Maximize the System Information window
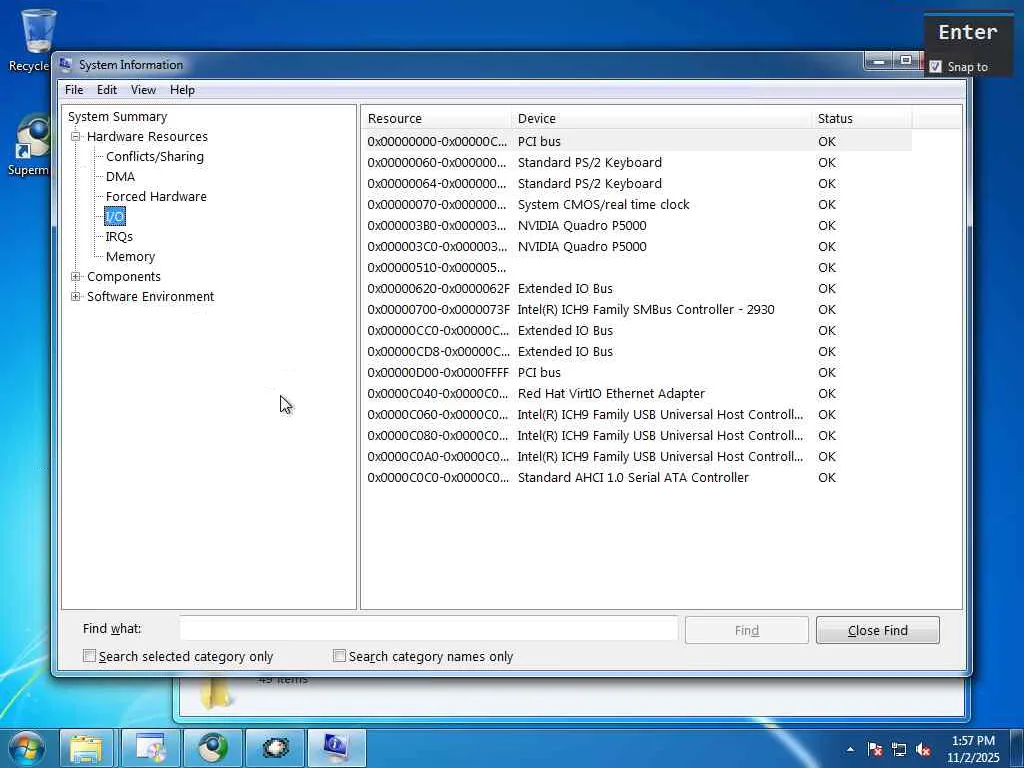The height and width of the screenshot is (768, 1024). coord(906,61)
